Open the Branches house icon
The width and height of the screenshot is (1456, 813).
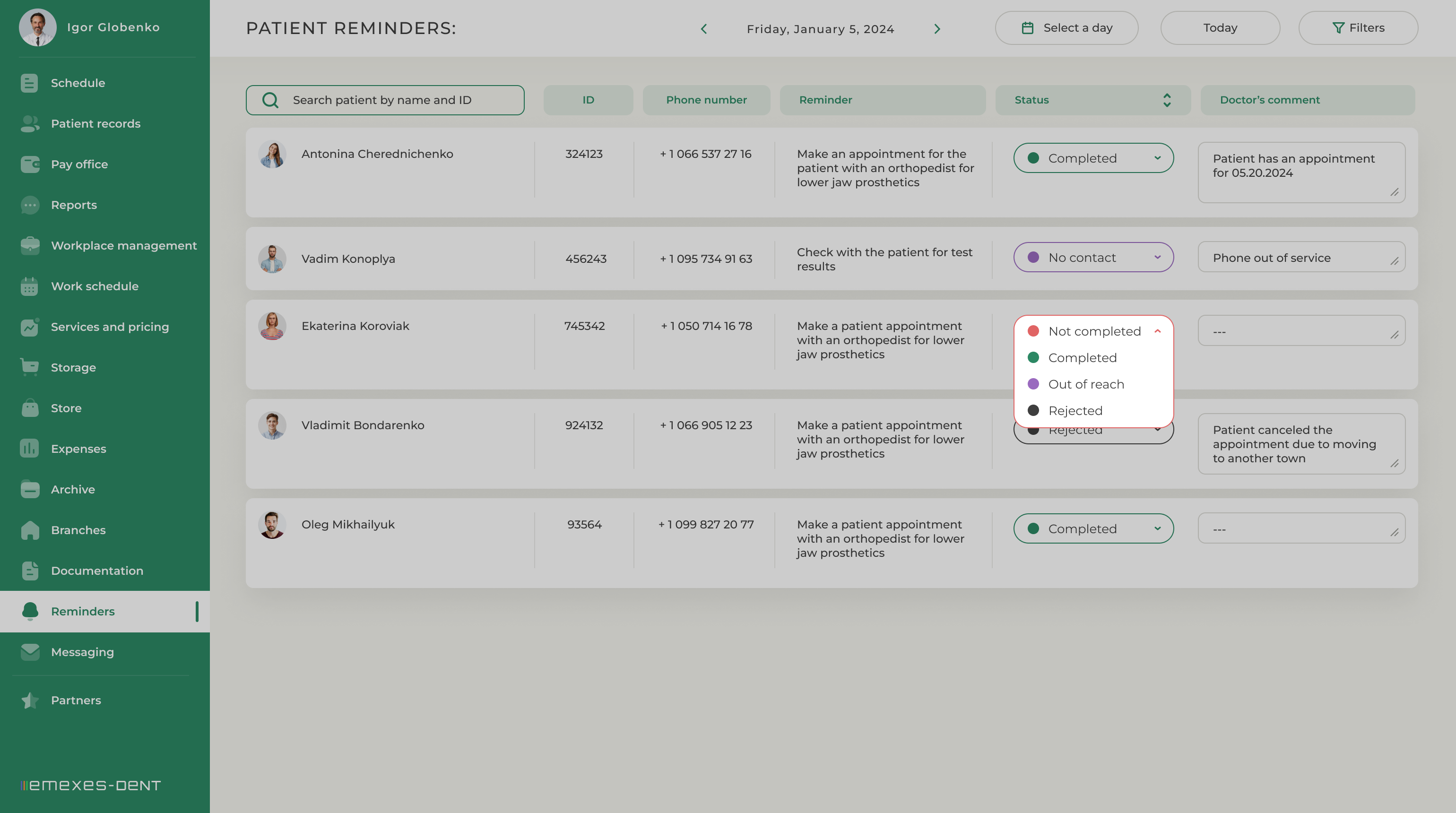30,530
